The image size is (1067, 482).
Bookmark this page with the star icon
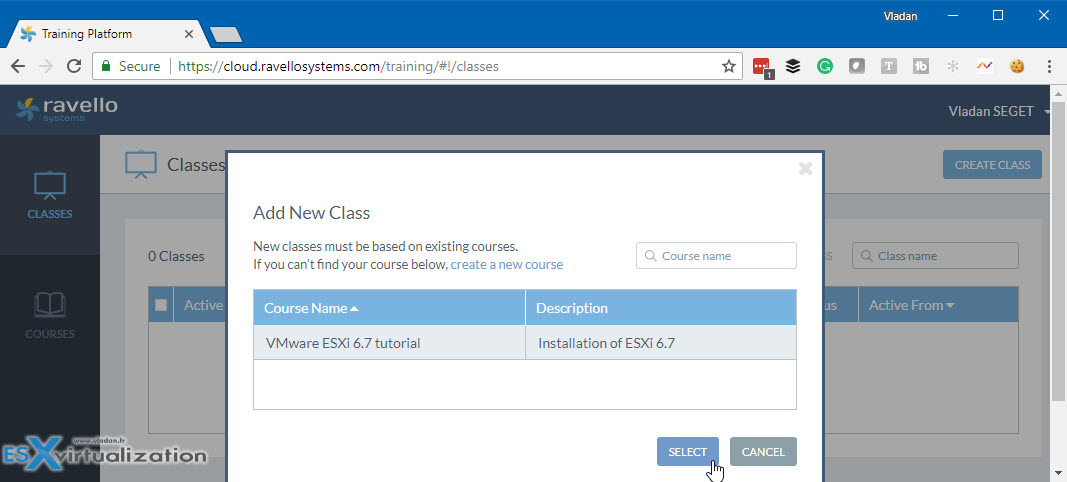pos(729,66)
